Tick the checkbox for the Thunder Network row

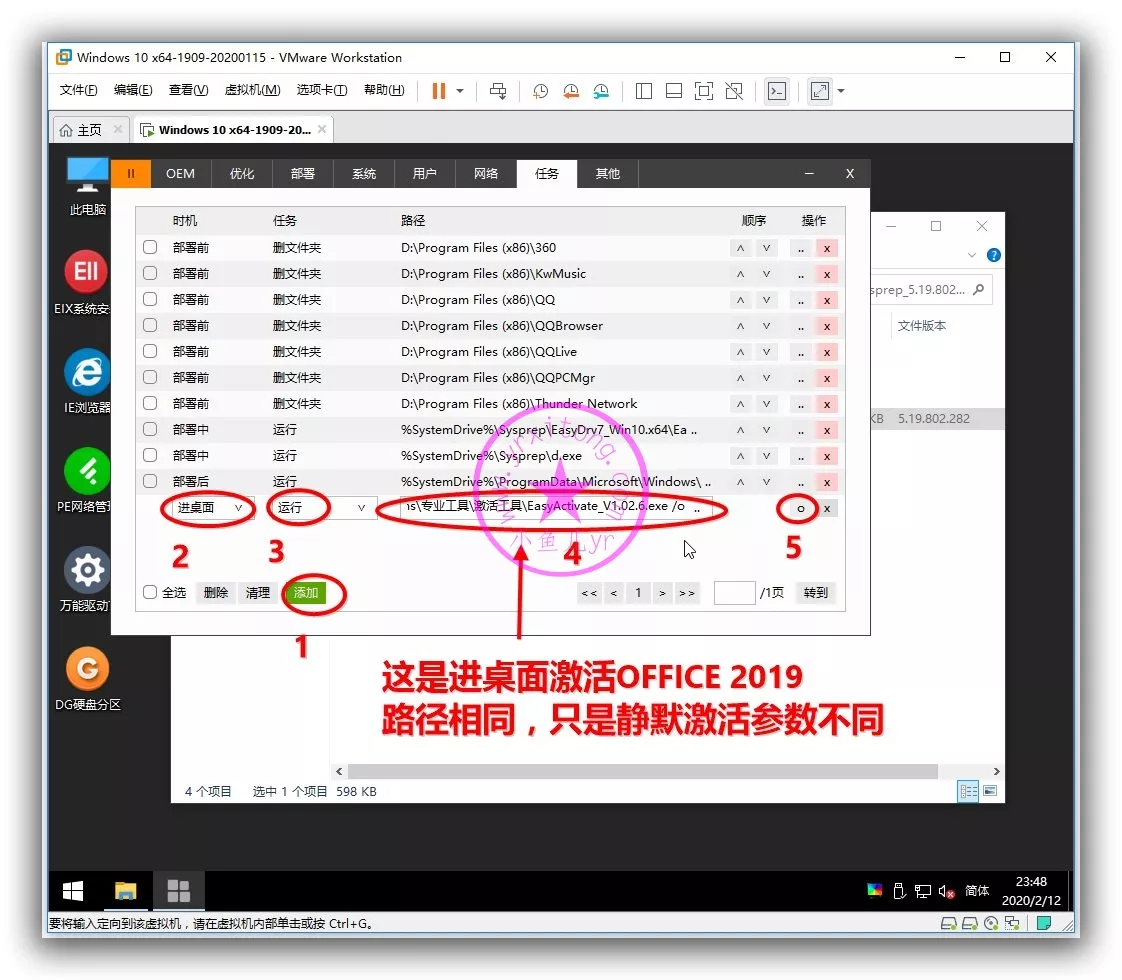click(150, 404)
